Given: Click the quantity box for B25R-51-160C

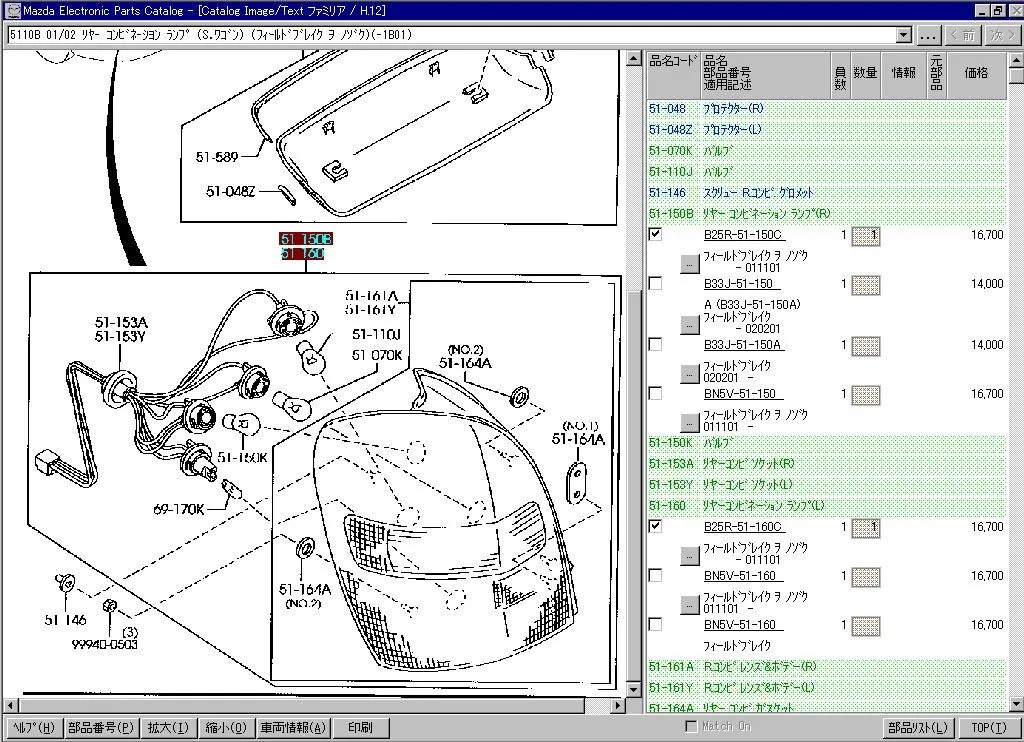Looking at the screenshot, I should click(865, 528).
